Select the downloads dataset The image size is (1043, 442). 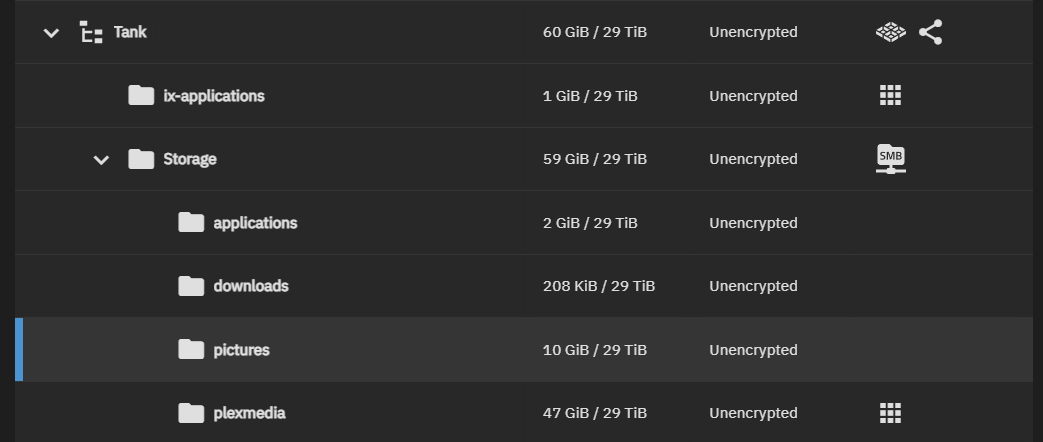click(x=251, y=286)
